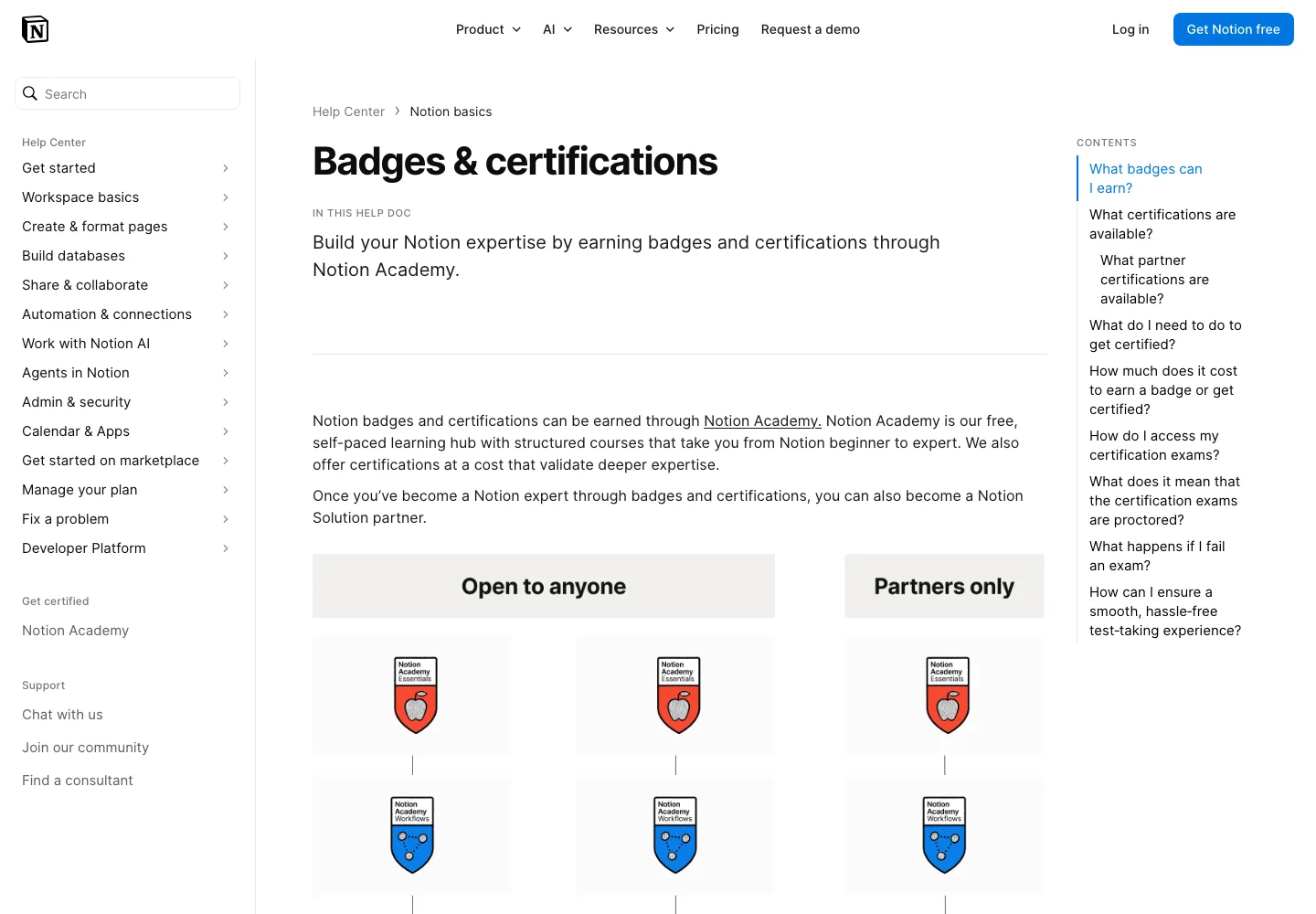Expand the Share & collaborate chevron

point(226,285)
